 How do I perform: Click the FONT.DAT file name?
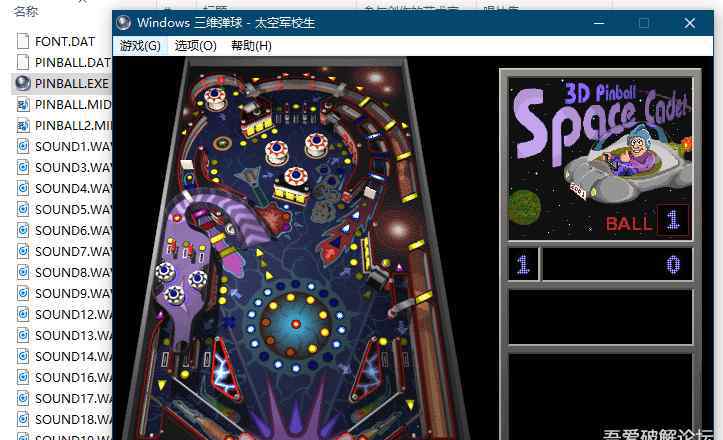pyautogui.click(x=65, y=42)
